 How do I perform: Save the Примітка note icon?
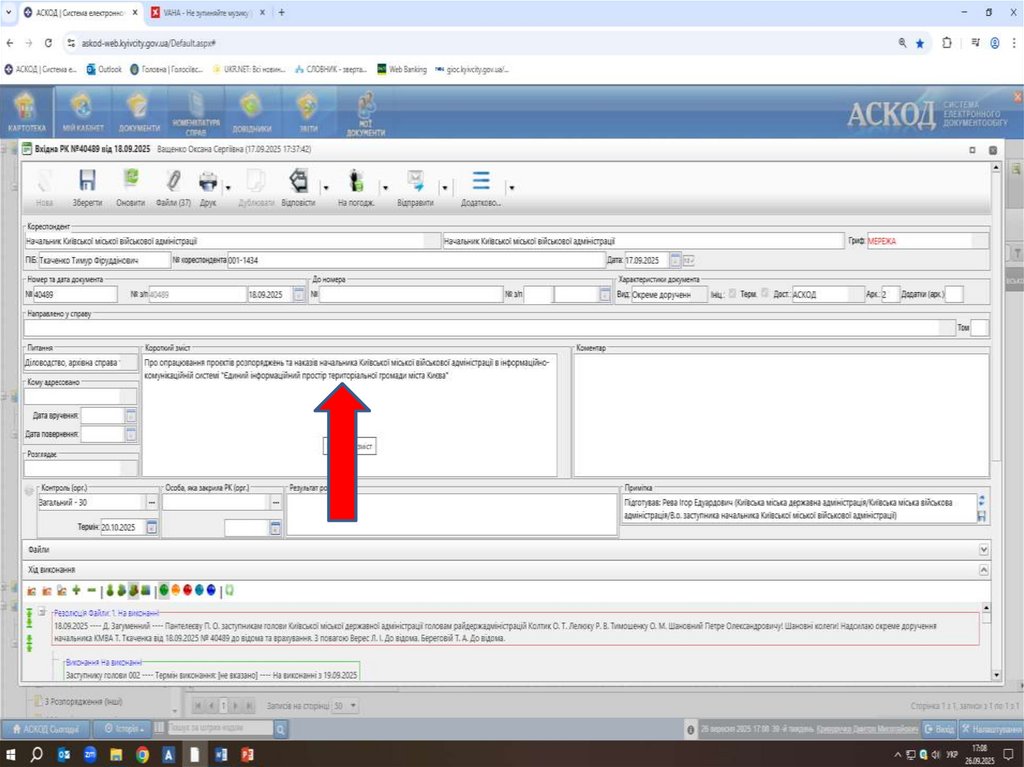tap(981, 516)
